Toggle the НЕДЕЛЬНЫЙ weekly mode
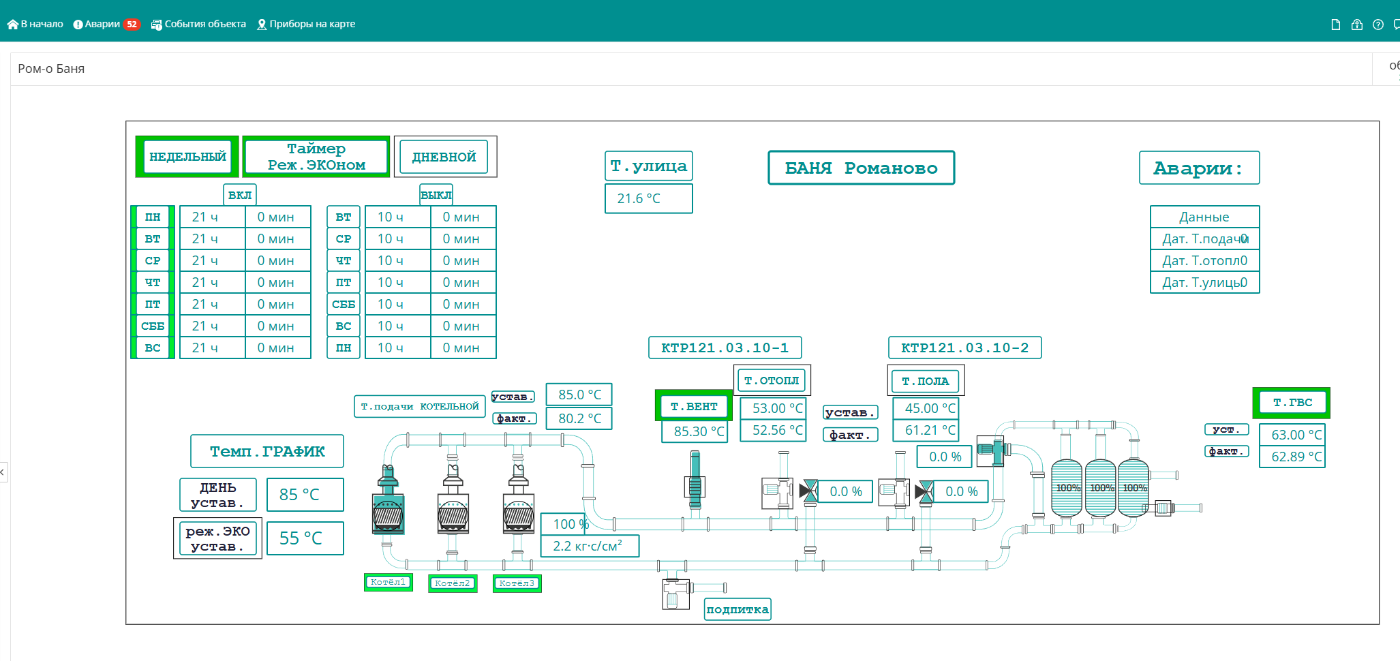 pos(187,157)
